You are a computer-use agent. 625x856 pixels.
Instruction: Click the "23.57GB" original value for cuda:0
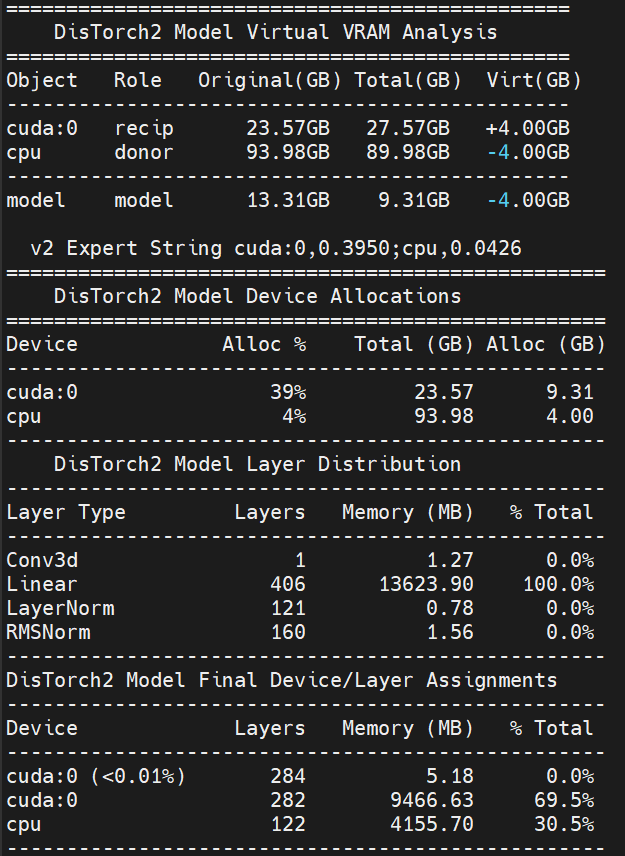coord(288,128)
